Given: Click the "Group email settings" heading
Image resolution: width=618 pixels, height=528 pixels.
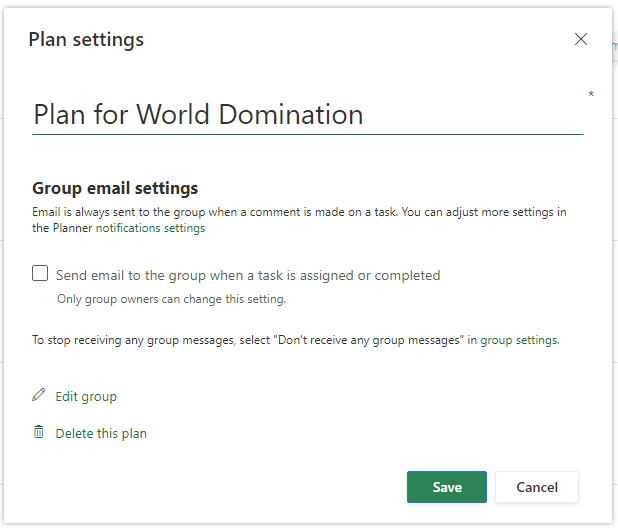Looking at the screenshot, I should click(x=115, y=188).
